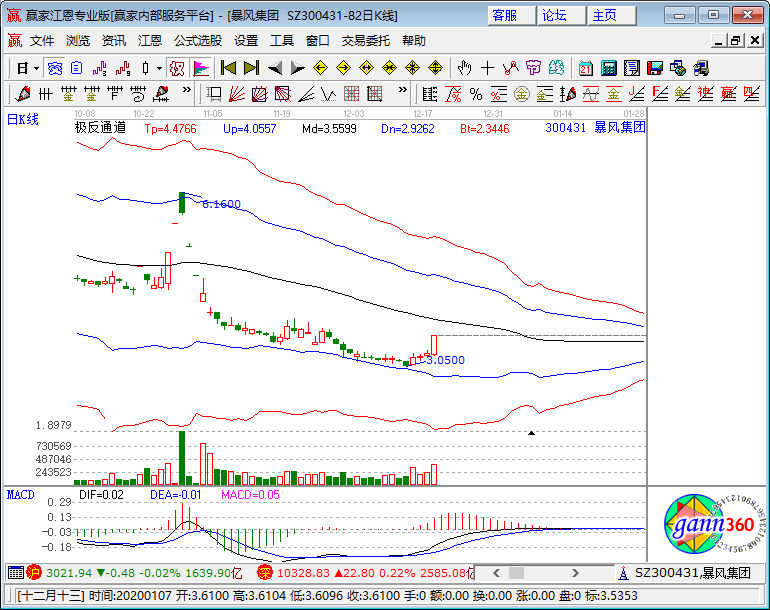Toggle the pink flag marker button
Screen dimensions: 770x610
(x=201, y=68)
